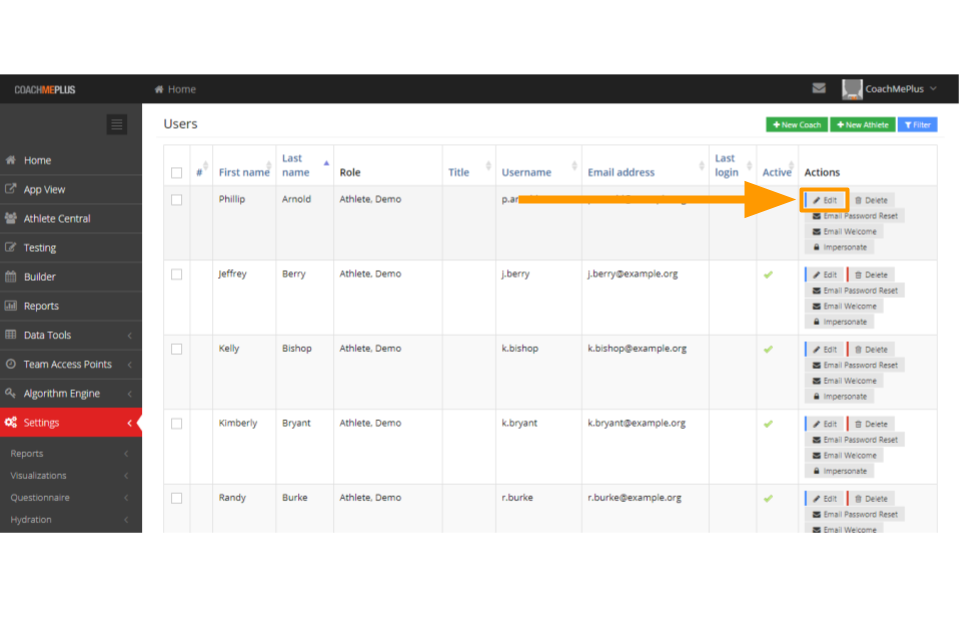Expand the Visualizations submenu chevron
The height and width of the screenshot is (620, 960).
coord(126,476)
